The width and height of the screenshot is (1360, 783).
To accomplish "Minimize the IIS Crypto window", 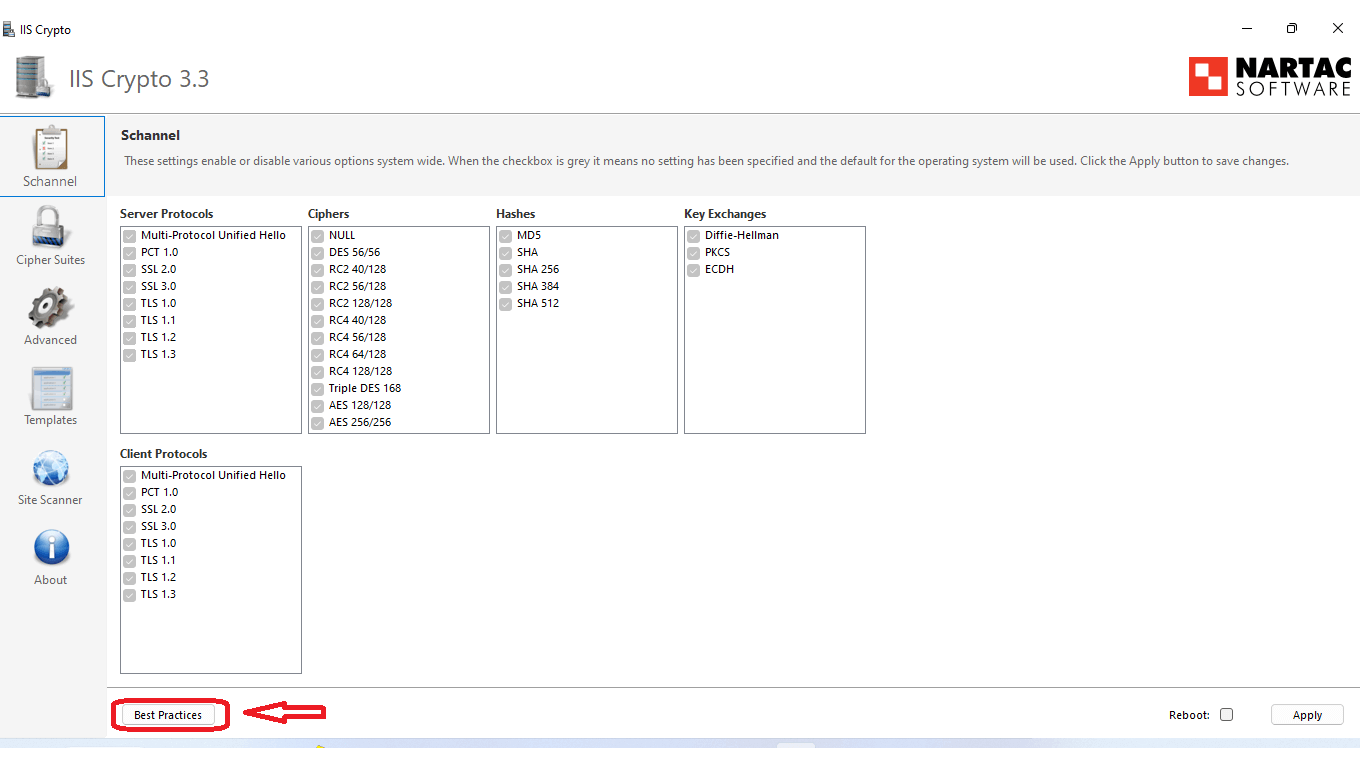I will pyautogui.click(x=1246, y=29).
